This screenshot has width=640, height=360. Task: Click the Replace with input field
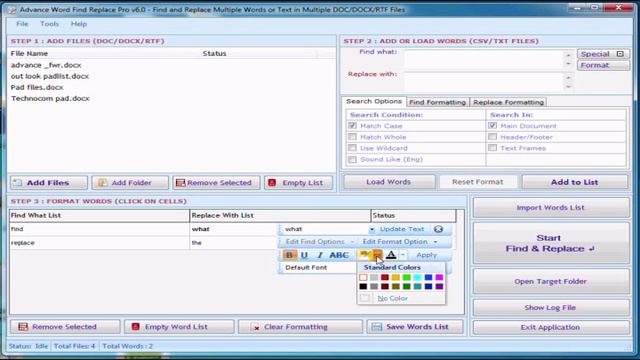click(x=484, y=82)
